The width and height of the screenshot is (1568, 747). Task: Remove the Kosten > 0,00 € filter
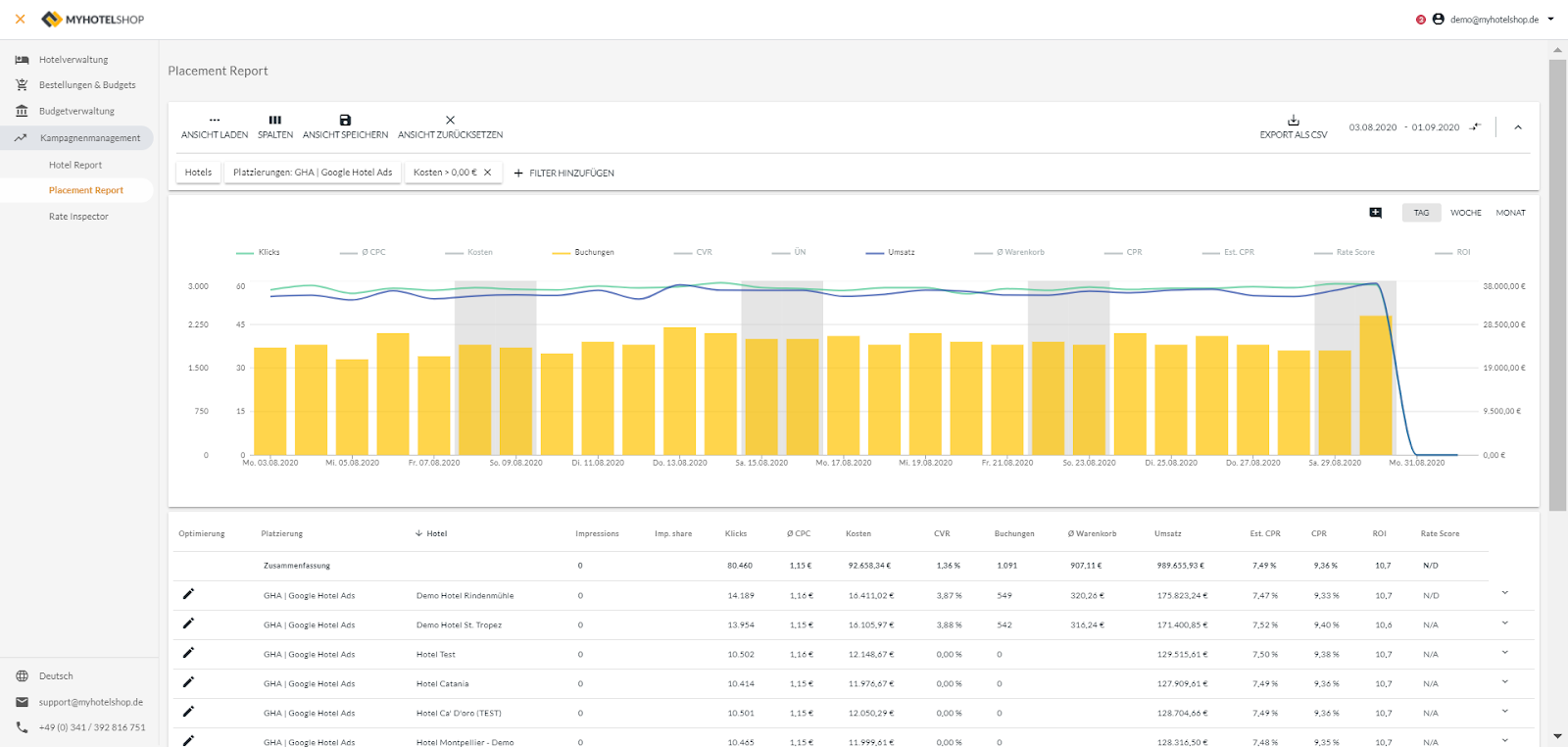[487, 173]
